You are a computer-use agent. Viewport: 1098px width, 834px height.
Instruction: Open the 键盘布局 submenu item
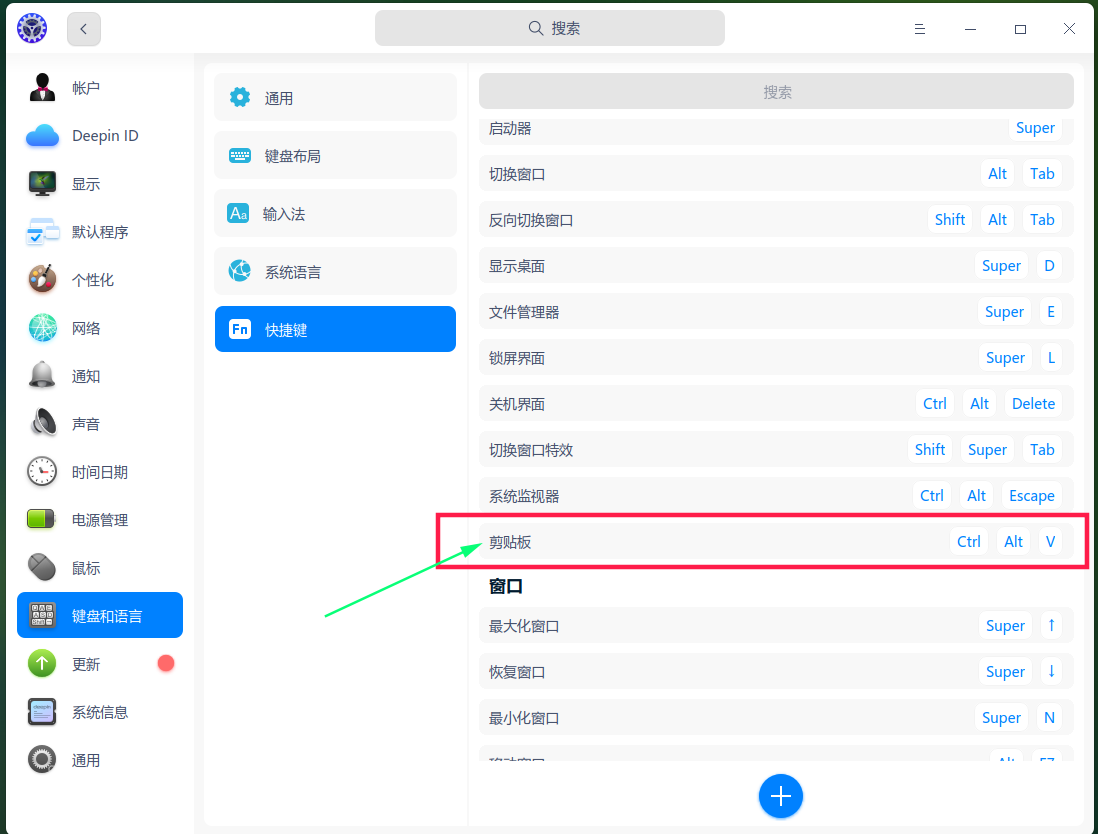point(335,155)
